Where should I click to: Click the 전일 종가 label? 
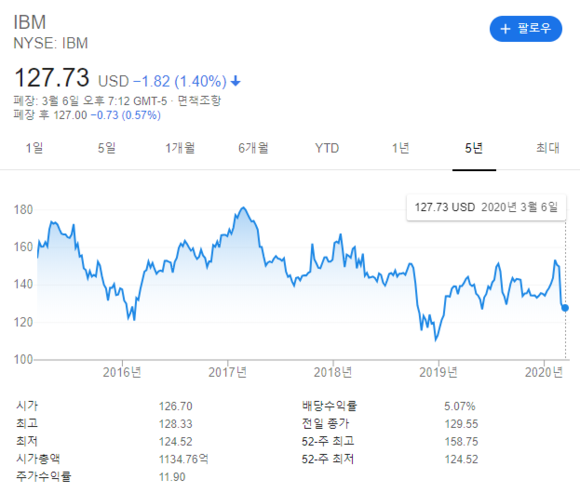click(x=326, y=424)
